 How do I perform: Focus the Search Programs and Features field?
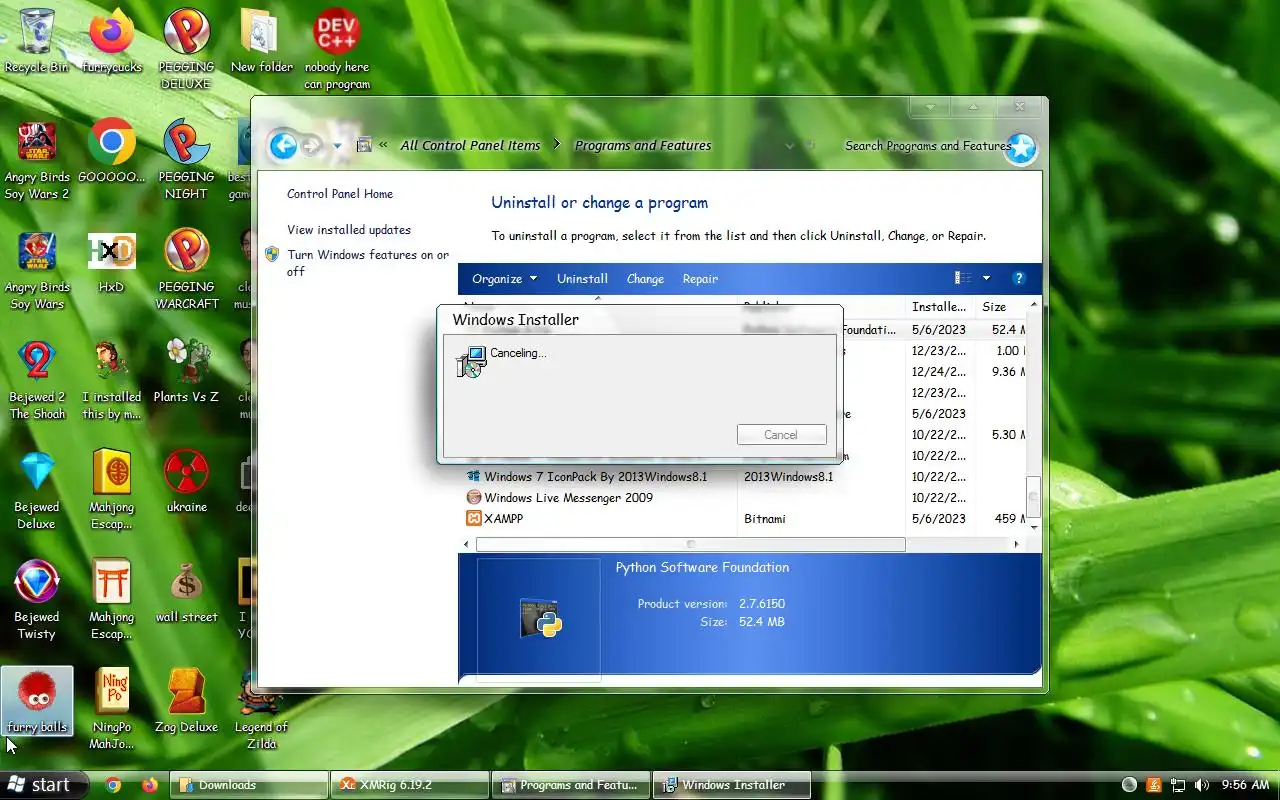(x=925, y=146)
